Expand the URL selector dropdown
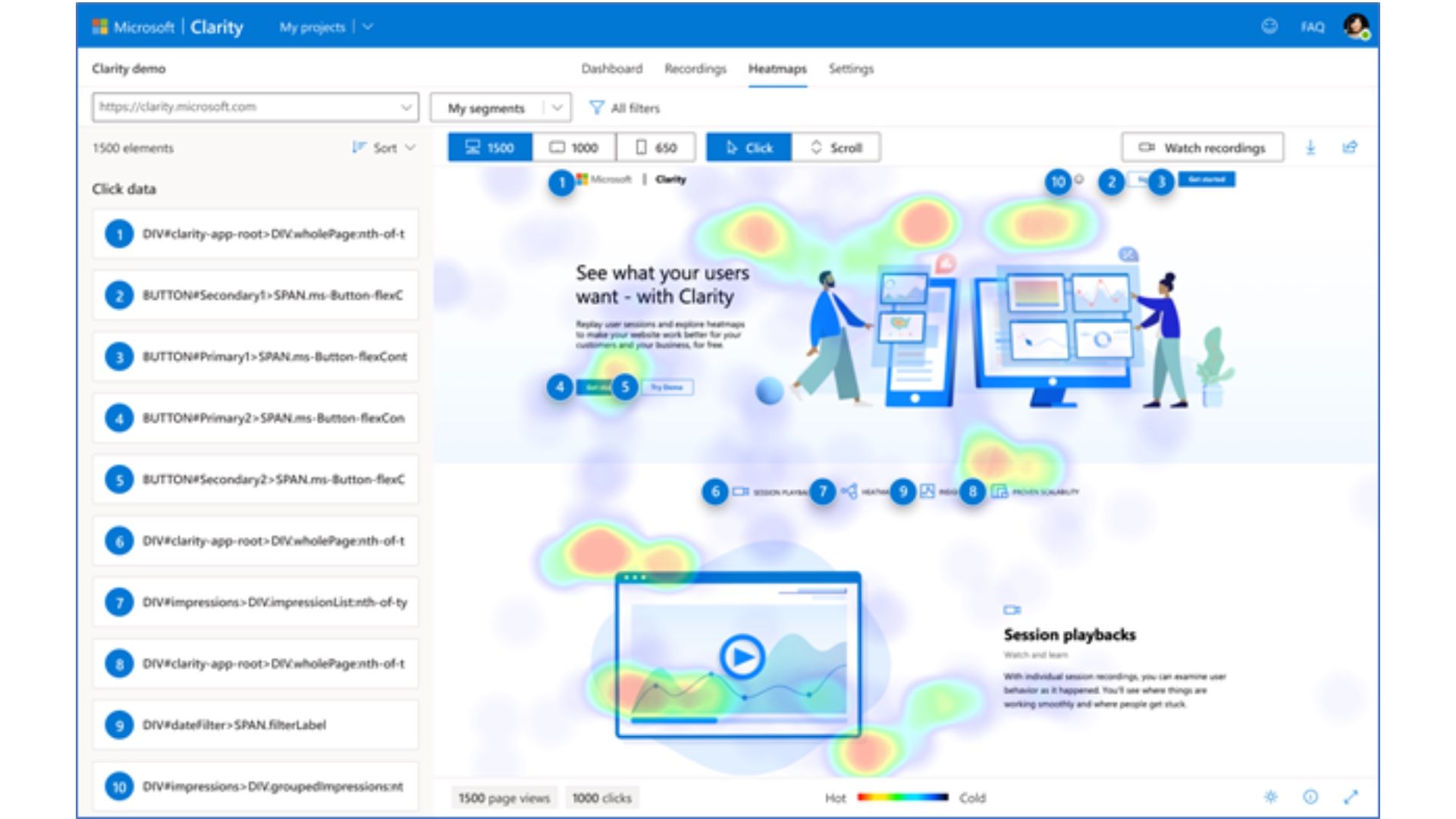 point(406,107)
